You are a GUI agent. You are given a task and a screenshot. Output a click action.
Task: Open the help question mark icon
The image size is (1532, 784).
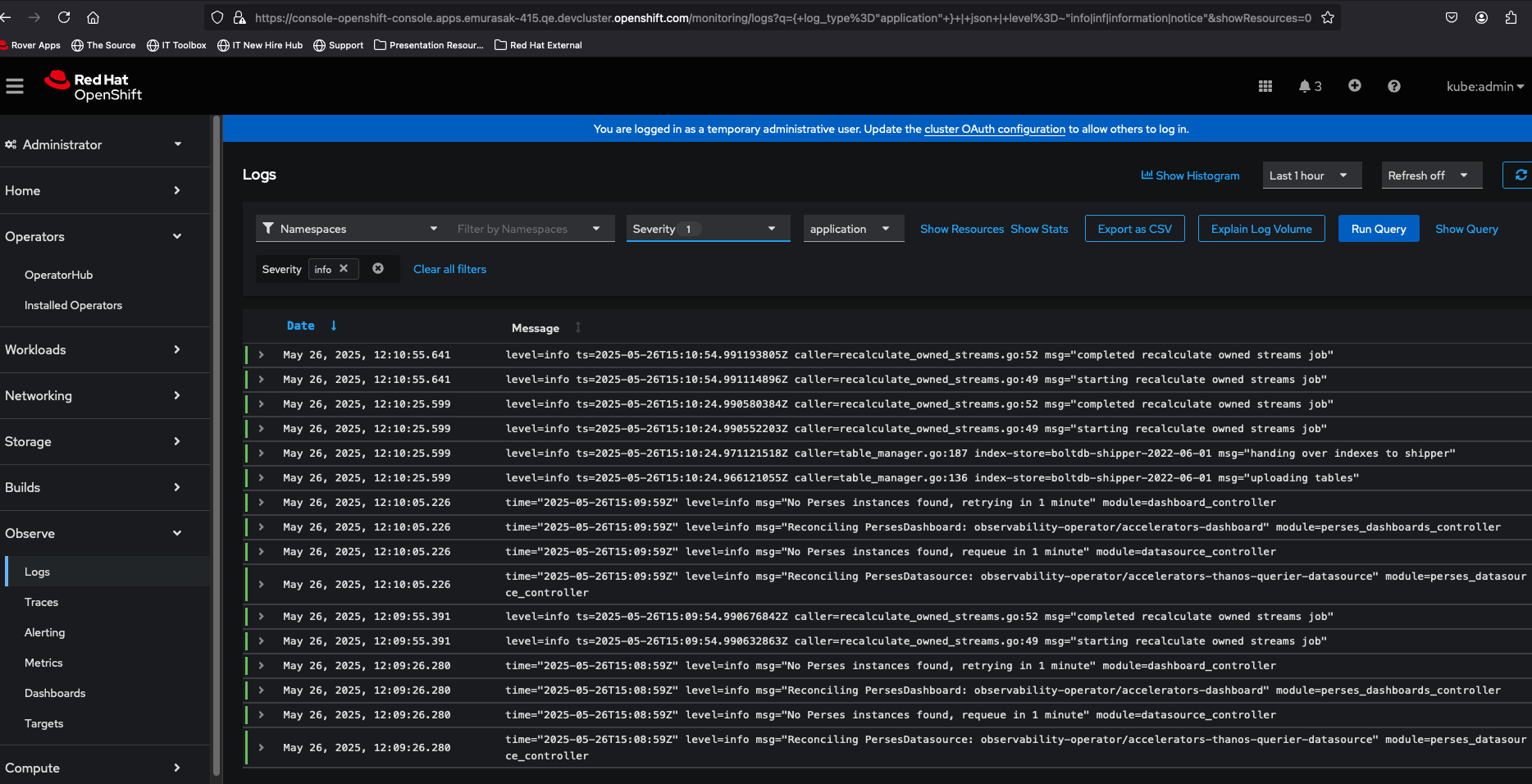click(1394, 86)
